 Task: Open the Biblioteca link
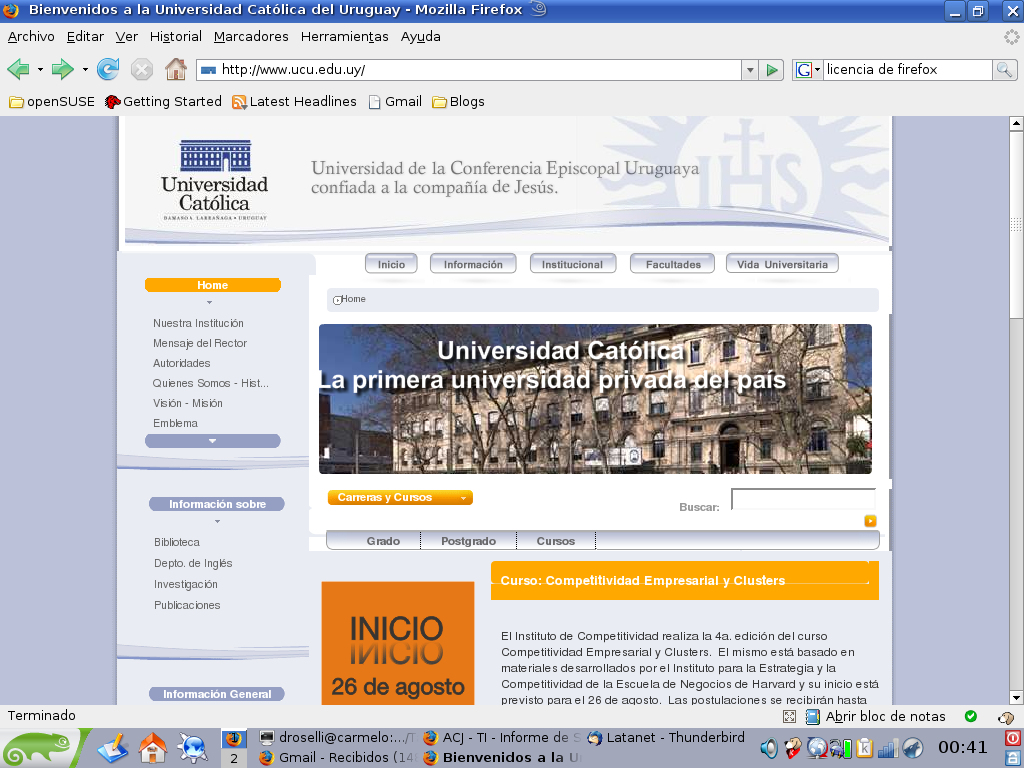click(x=177, y=542)
